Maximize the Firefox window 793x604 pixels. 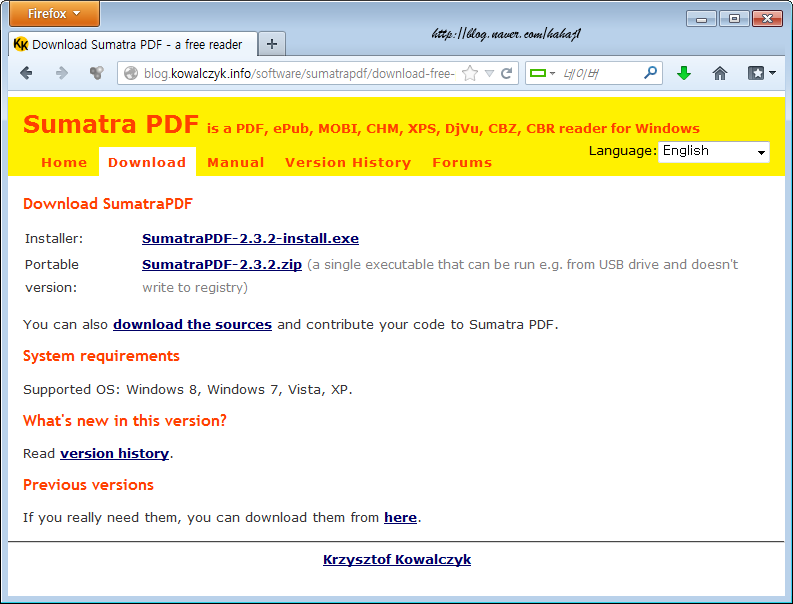[x=734, y=19]
